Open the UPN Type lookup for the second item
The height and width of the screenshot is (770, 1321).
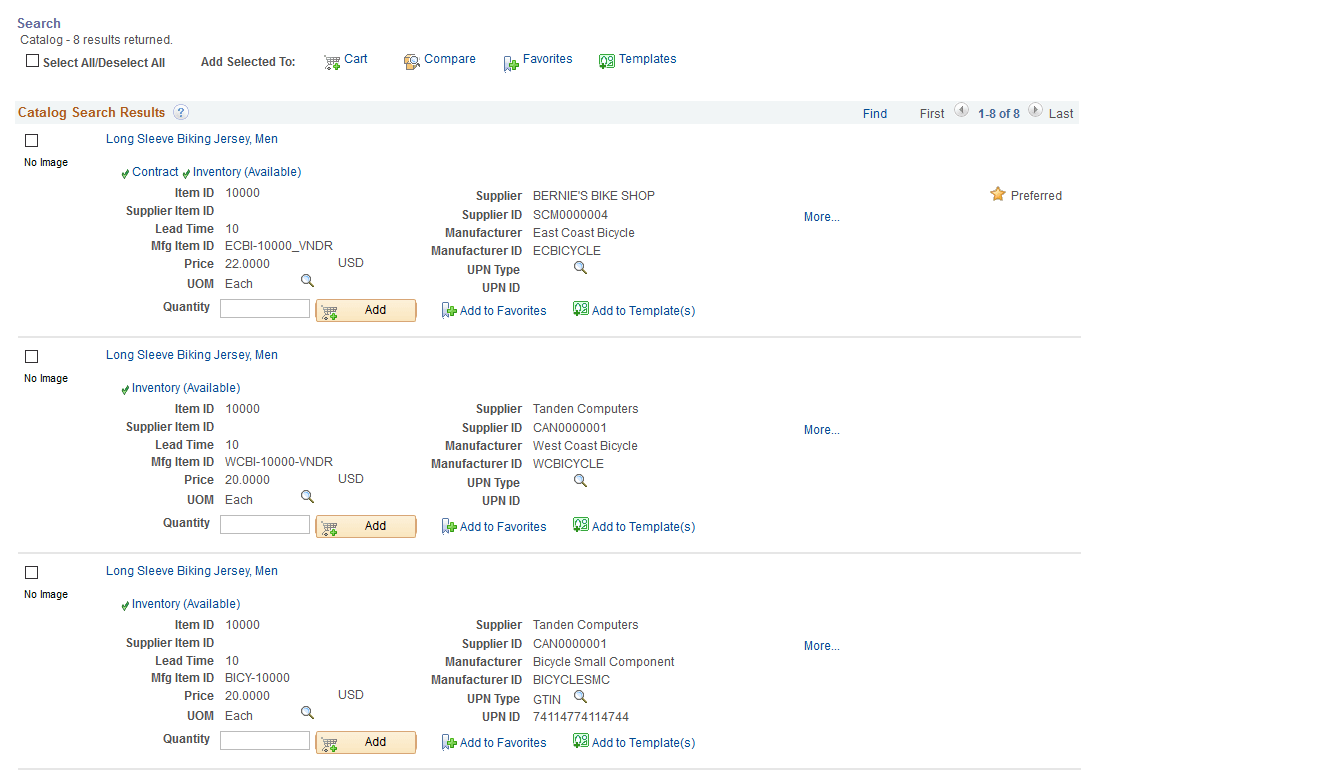580,480
